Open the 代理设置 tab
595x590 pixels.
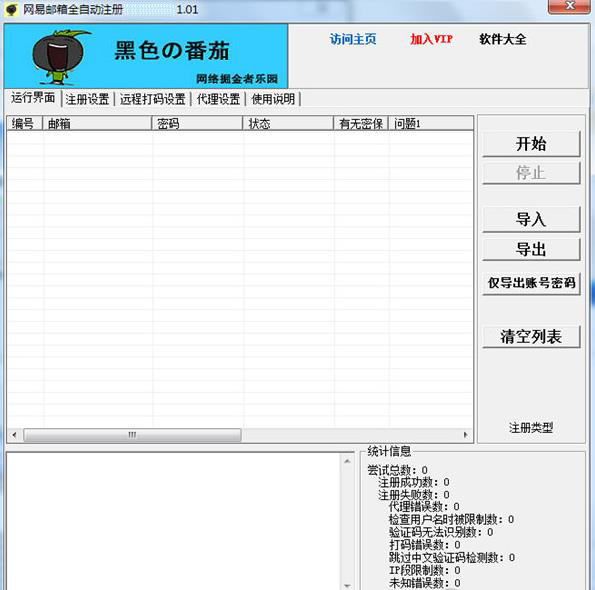point(218,99)
